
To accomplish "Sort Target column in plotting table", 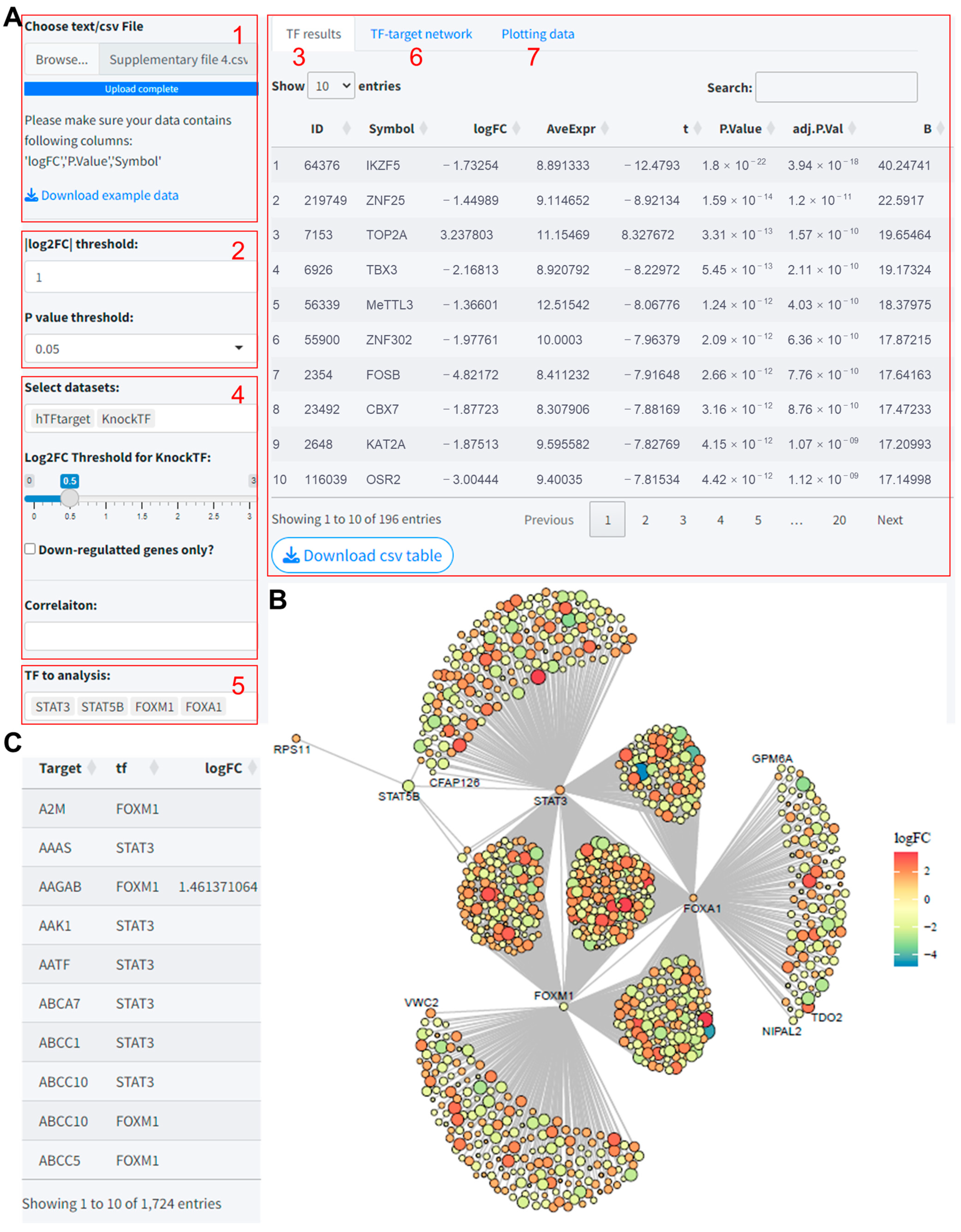I will [91, 768].
